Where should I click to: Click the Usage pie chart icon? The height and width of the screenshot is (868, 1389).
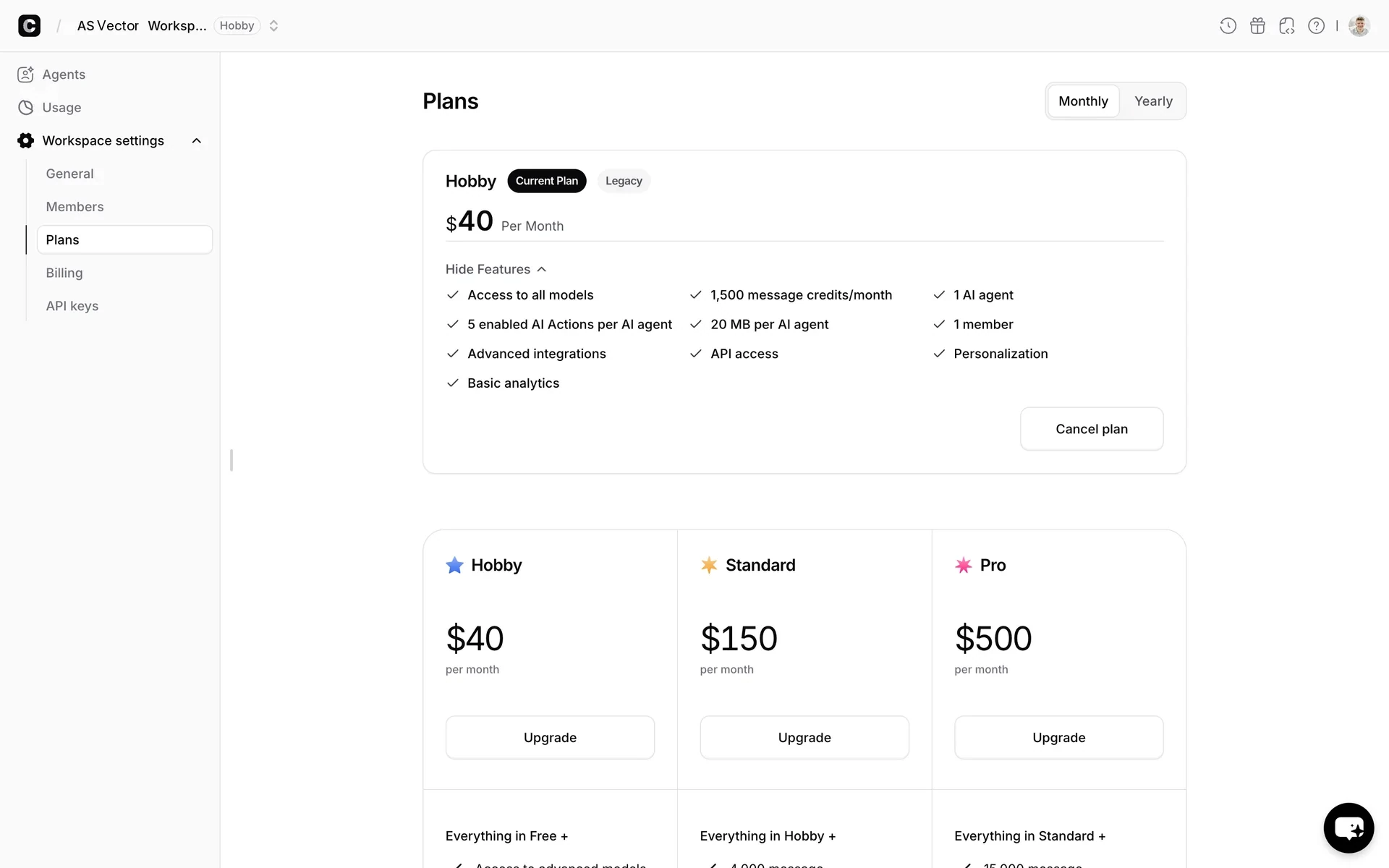pyautogui.click(x=26, y=108)
